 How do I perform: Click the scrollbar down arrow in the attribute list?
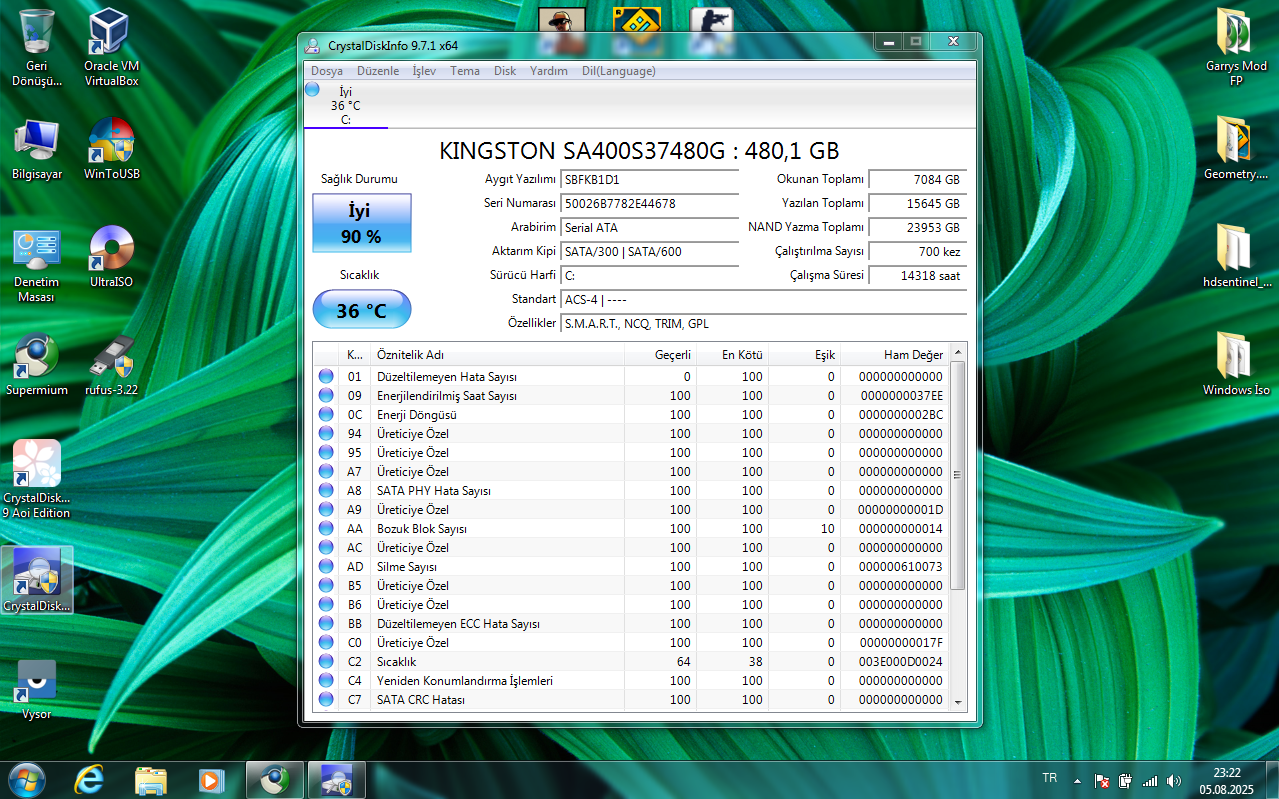pyautogui.click(x=958, y=702)
